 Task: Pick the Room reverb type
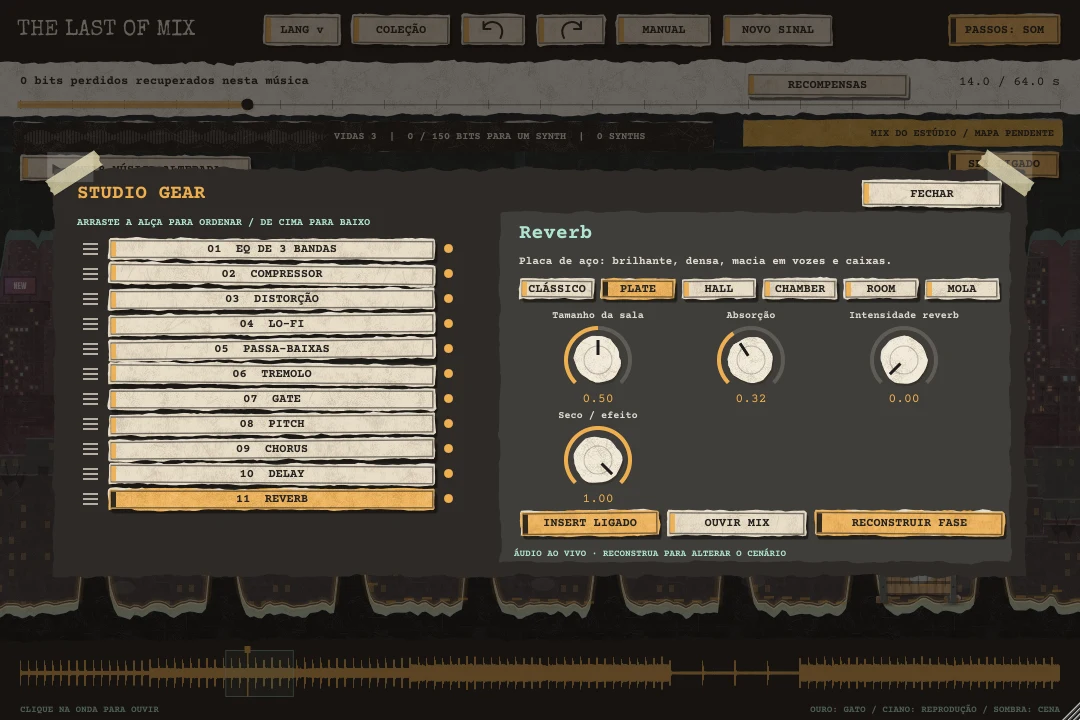881,289
